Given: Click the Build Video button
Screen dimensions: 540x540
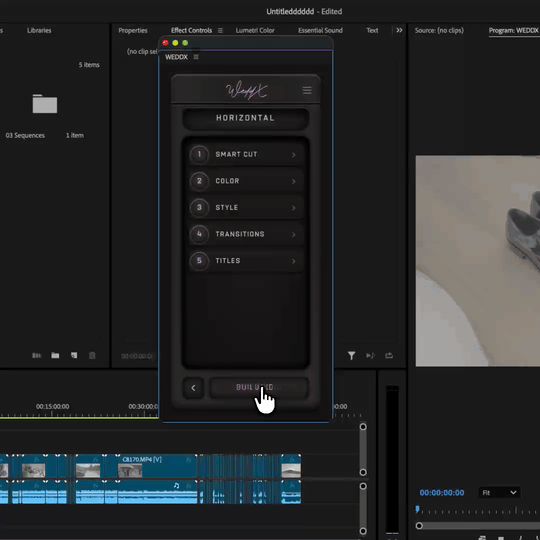Looking at the screenshot, I should 259,388.
